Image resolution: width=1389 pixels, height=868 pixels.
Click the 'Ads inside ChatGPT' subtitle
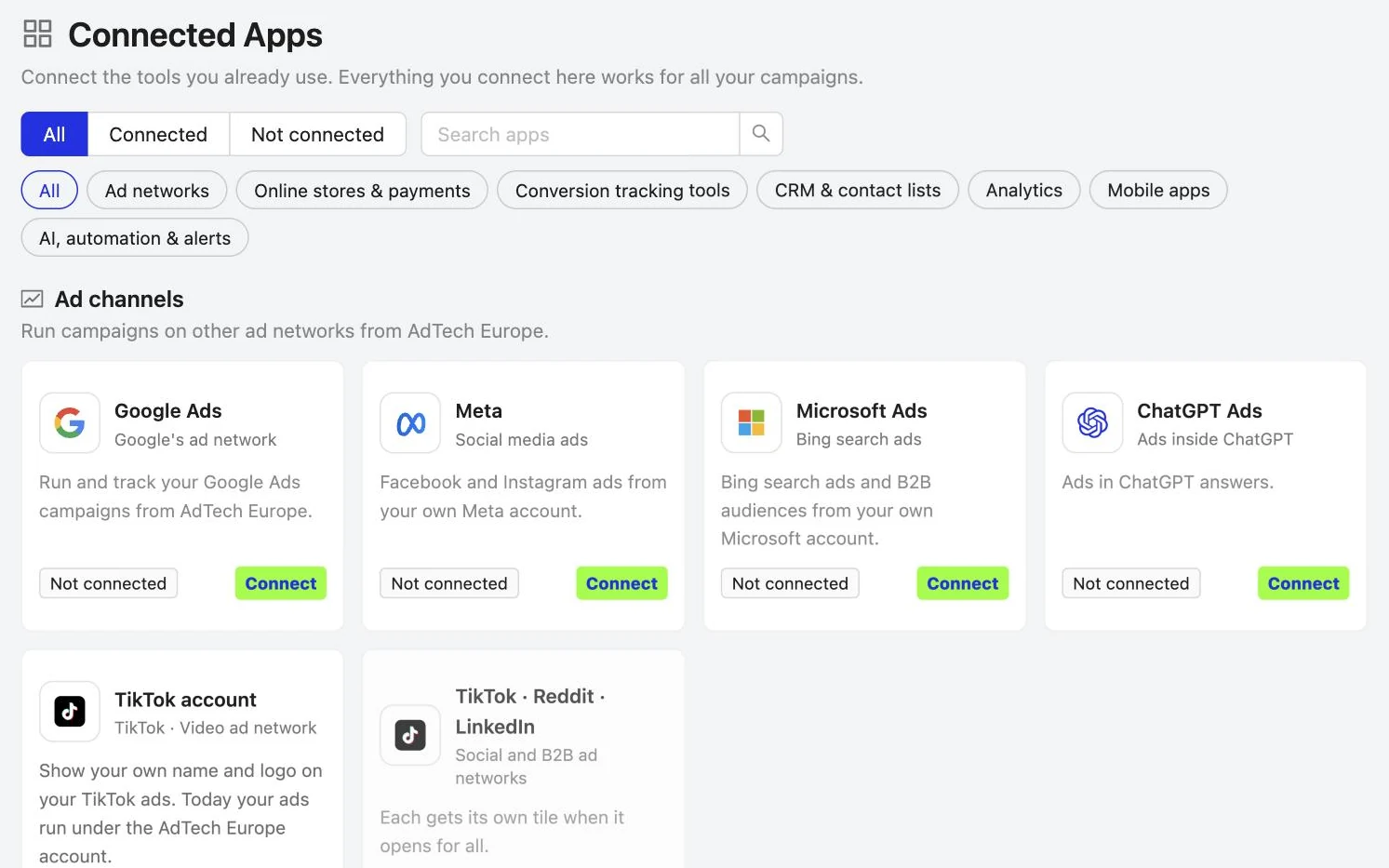click(x=1215, y=439)
